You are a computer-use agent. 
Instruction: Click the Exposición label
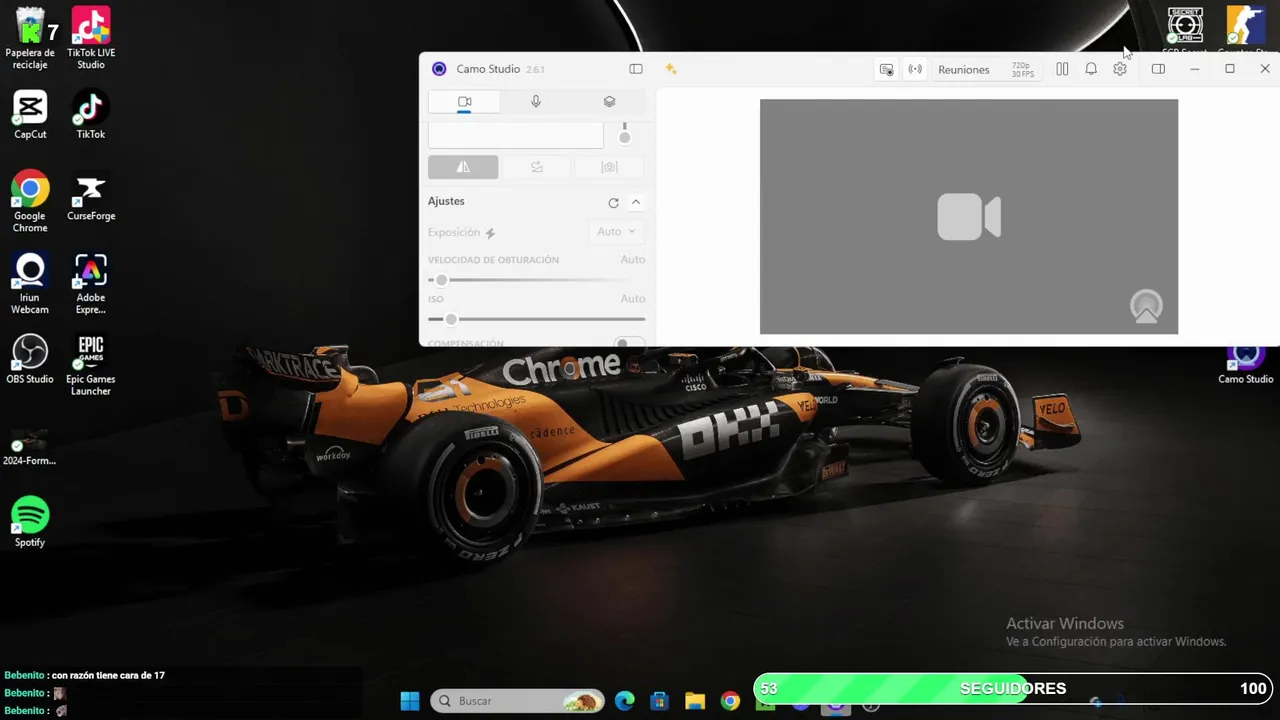[x=454, y=232]
